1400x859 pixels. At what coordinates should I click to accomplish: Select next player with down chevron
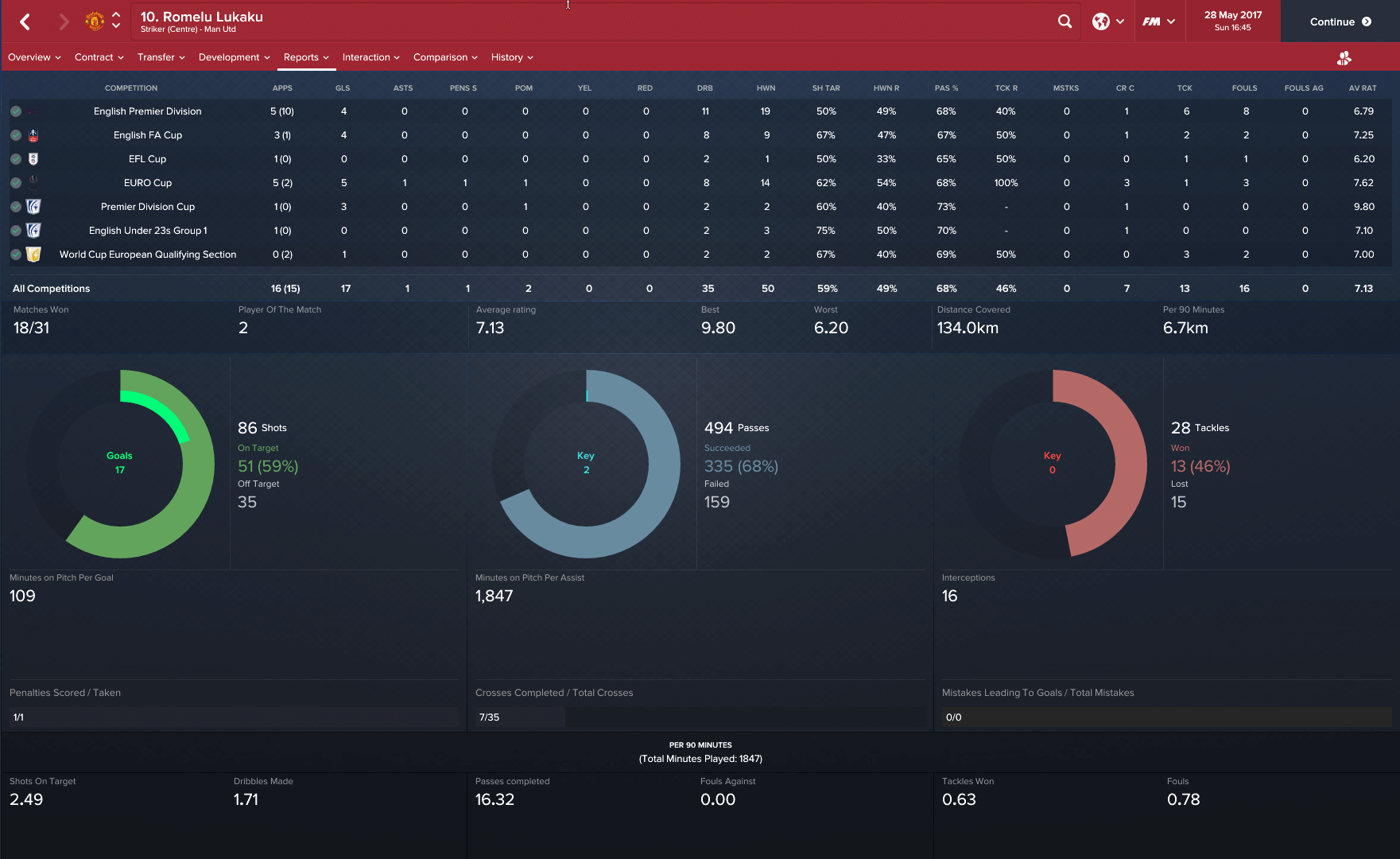click(116, 26)
